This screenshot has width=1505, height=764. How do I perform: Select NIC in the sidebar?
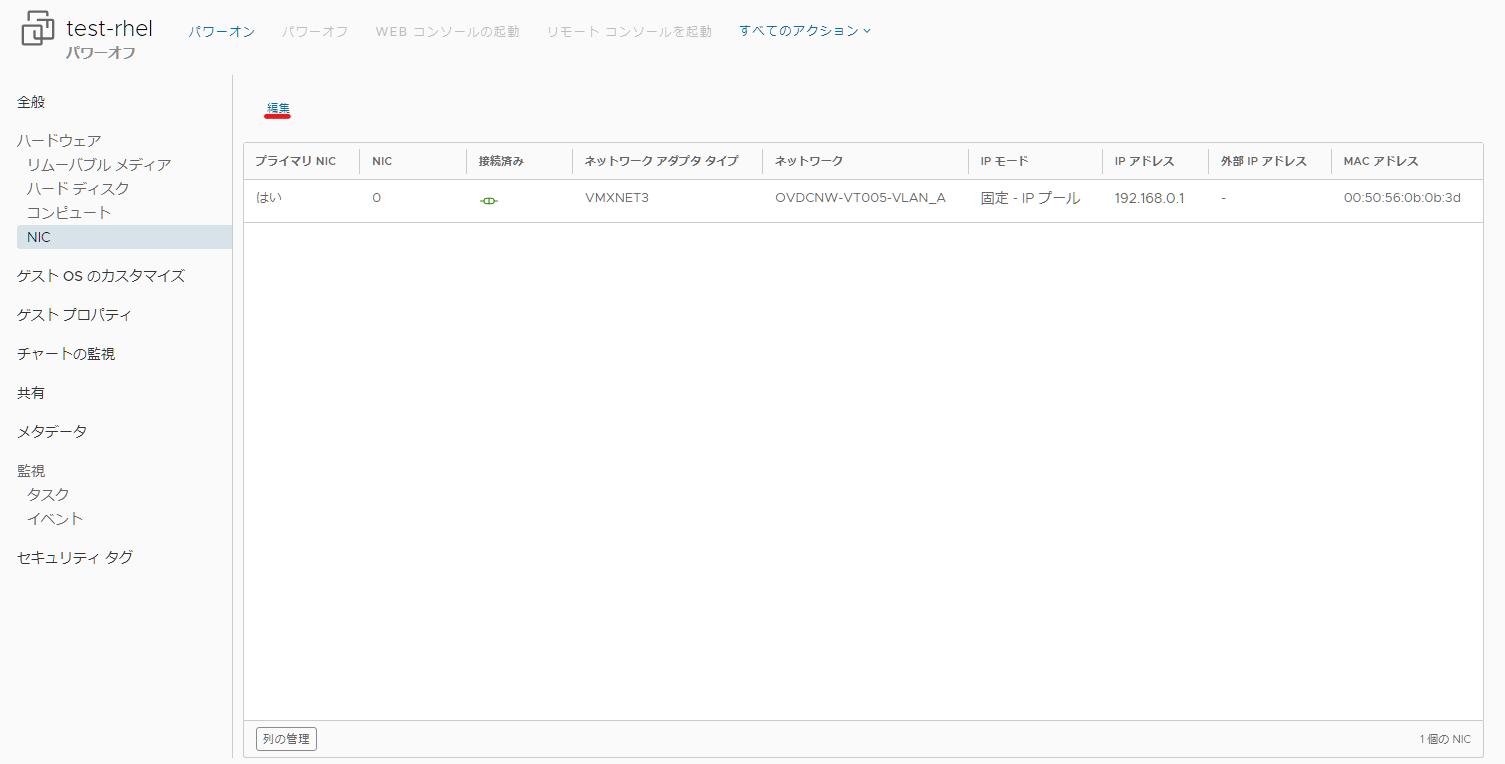click(124, 237)
